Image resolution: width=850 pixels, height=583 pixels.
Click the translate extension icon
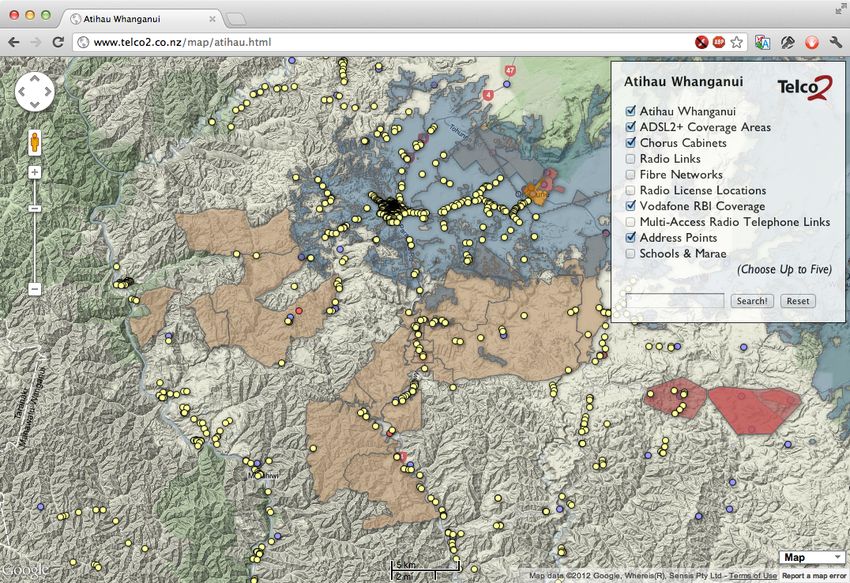[x=762, y=42]
